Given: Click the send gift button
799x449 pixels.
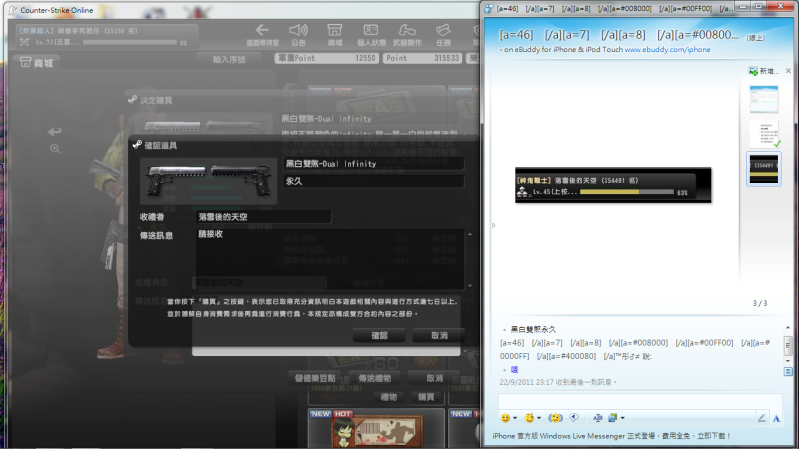Looking at the screenshot, I should [x=375, y=378].
